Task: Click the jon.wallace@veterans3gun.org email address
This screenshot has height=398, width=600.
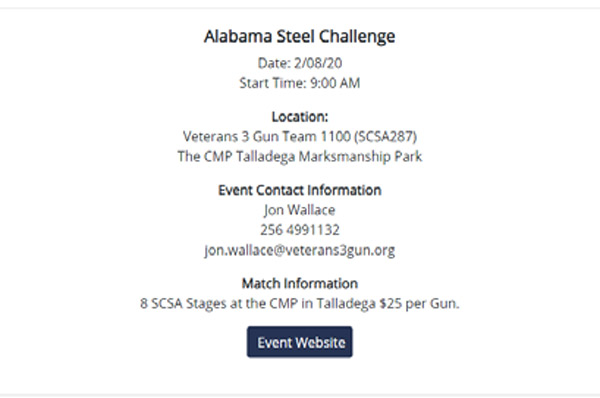Action: click(300, 250)
